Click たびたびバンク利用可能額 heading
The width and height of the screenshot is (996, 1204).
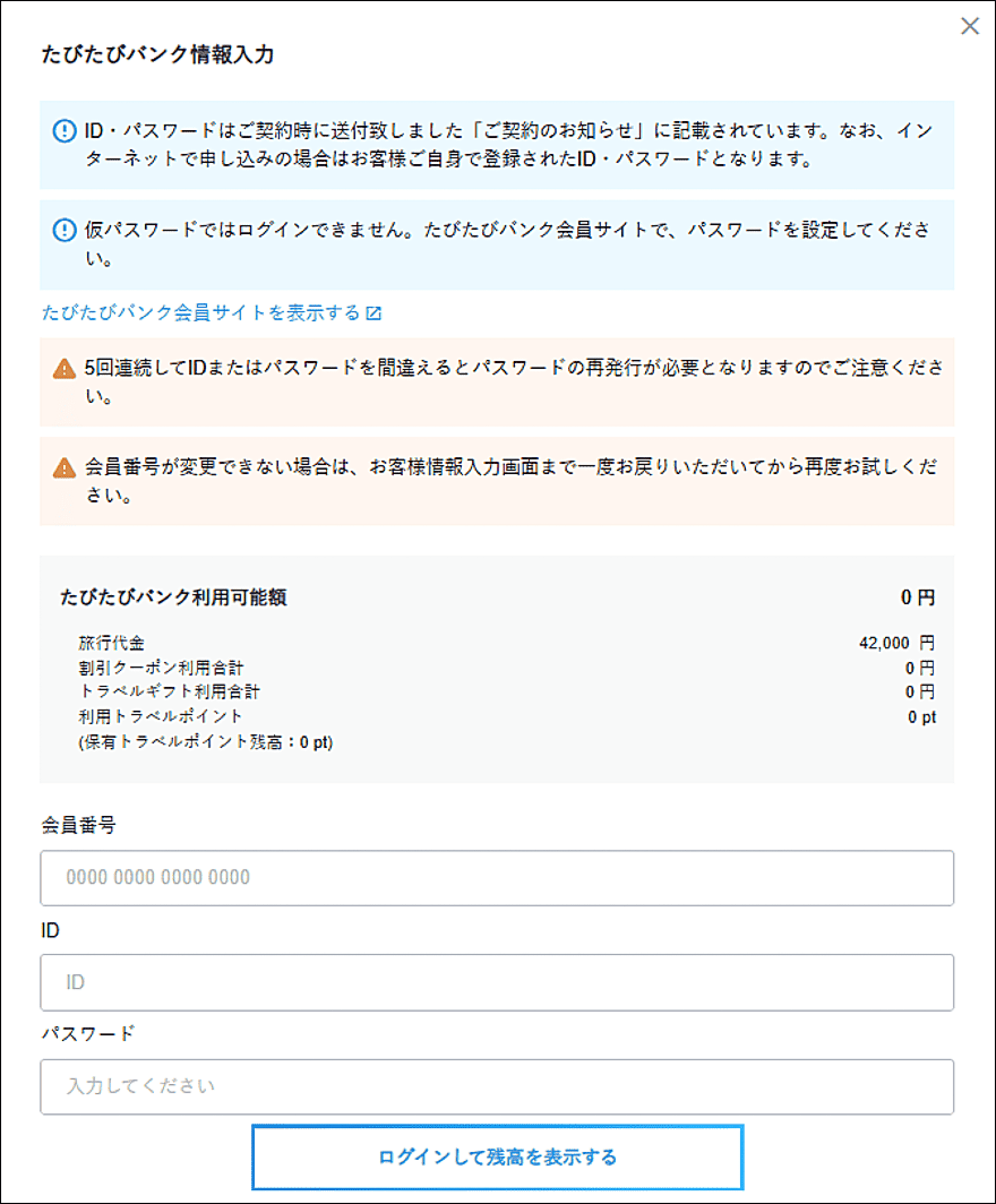pos(174,597)
